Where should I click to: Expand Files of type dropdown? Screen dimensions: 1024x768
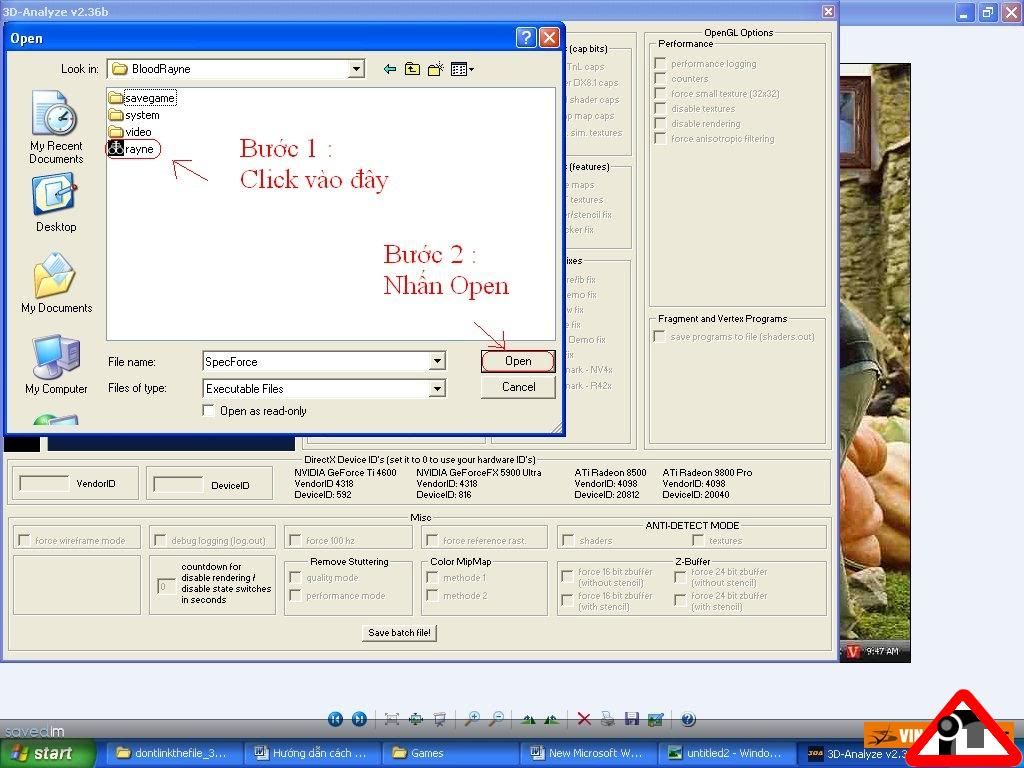coord(438,389)
